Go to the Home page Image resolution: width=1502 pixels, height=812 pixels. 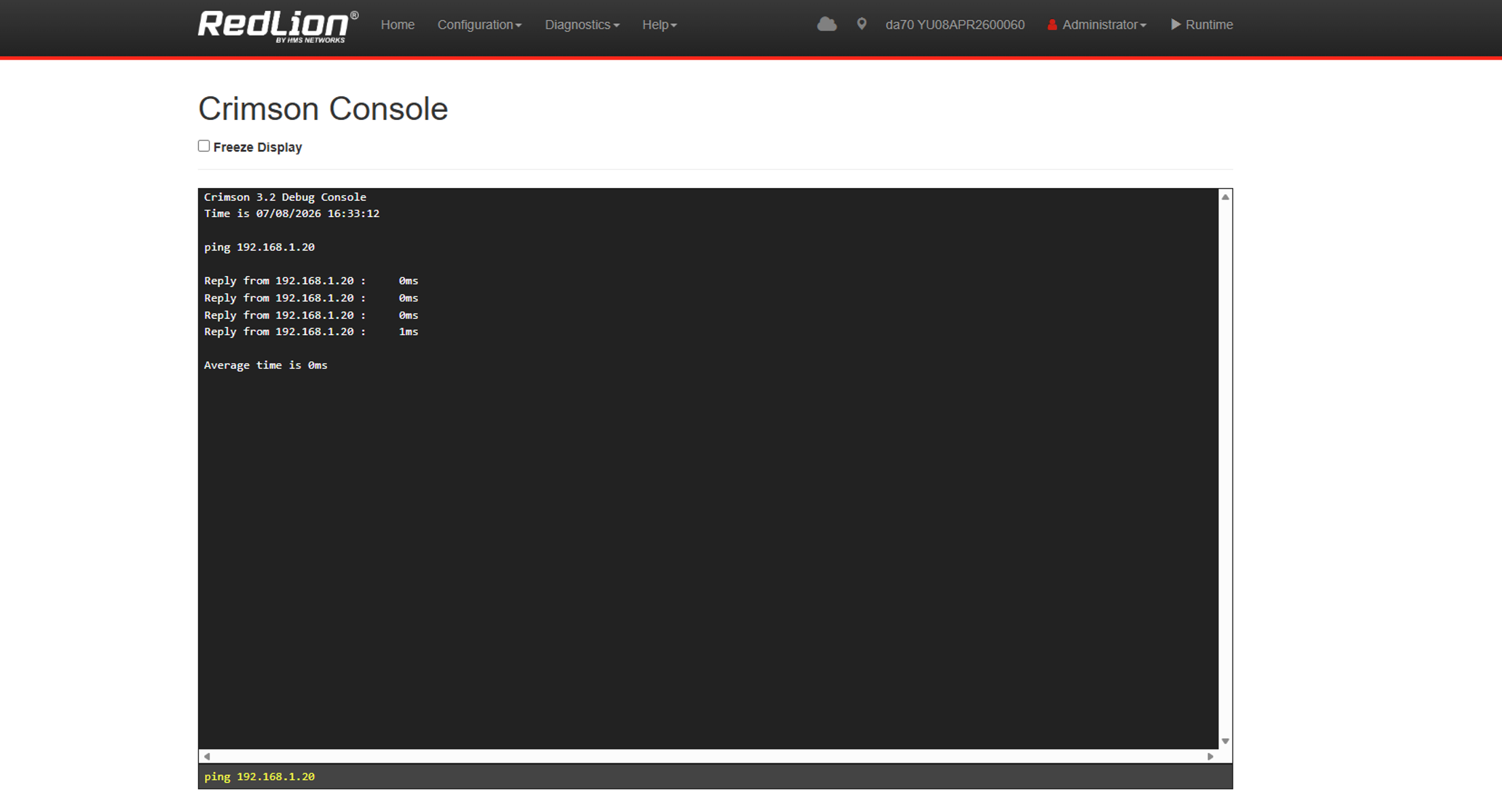coord(398,25)
